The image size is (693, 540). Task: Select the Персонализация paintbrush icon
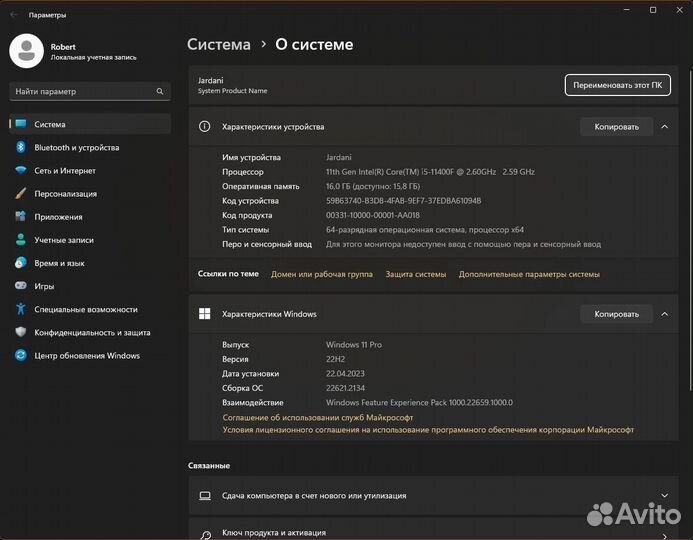(x=21, y=193)
